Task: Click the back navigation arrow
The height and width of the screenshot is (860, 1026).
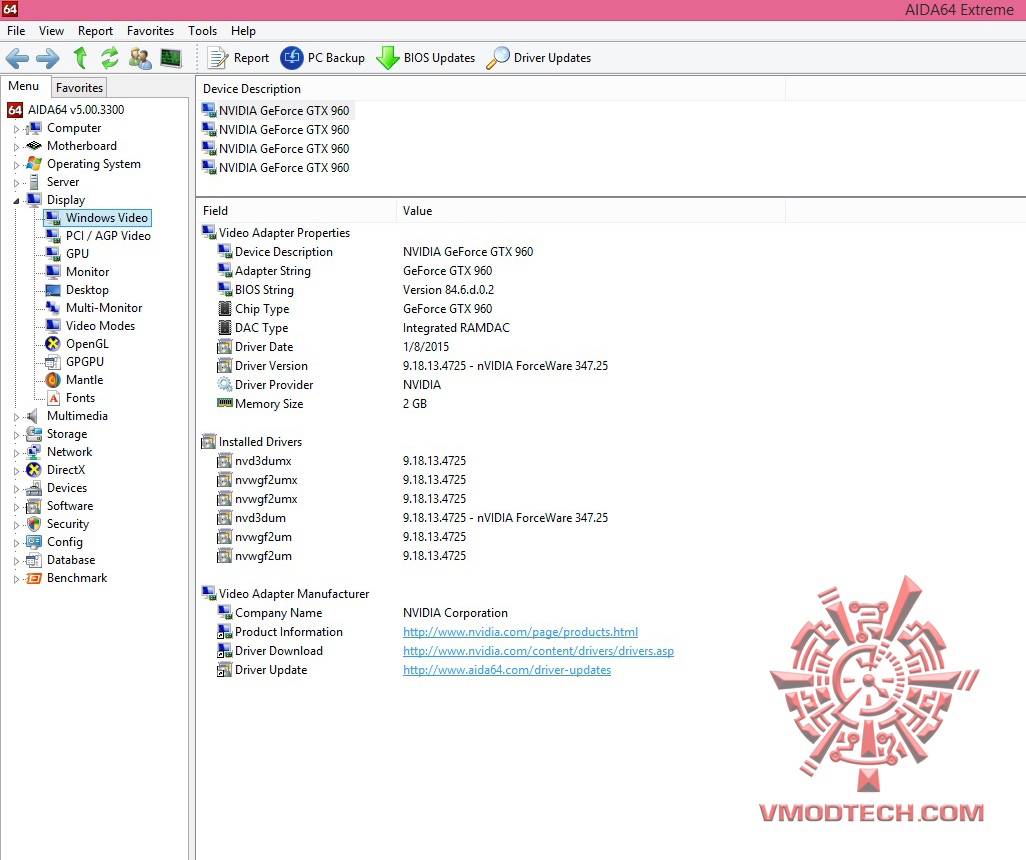Action: pyautogui.click(x=17, y=58)
